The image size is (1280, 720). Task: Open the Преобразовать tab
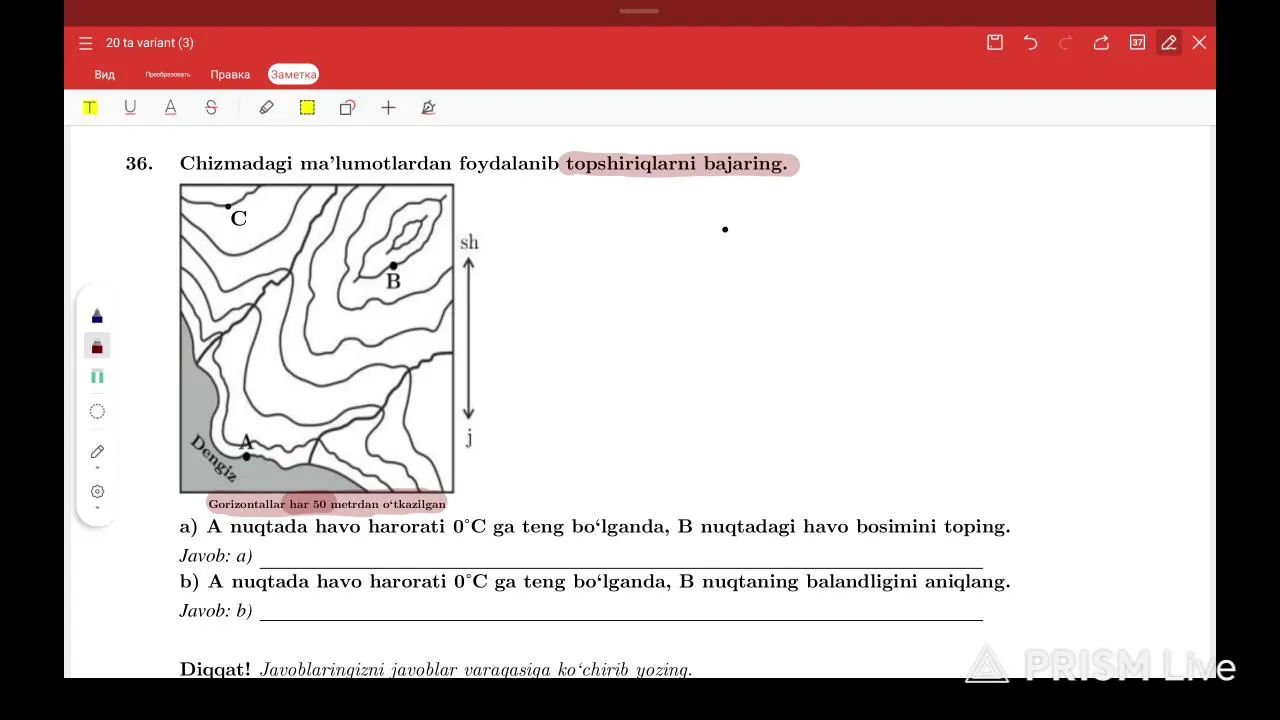[167, 75]
